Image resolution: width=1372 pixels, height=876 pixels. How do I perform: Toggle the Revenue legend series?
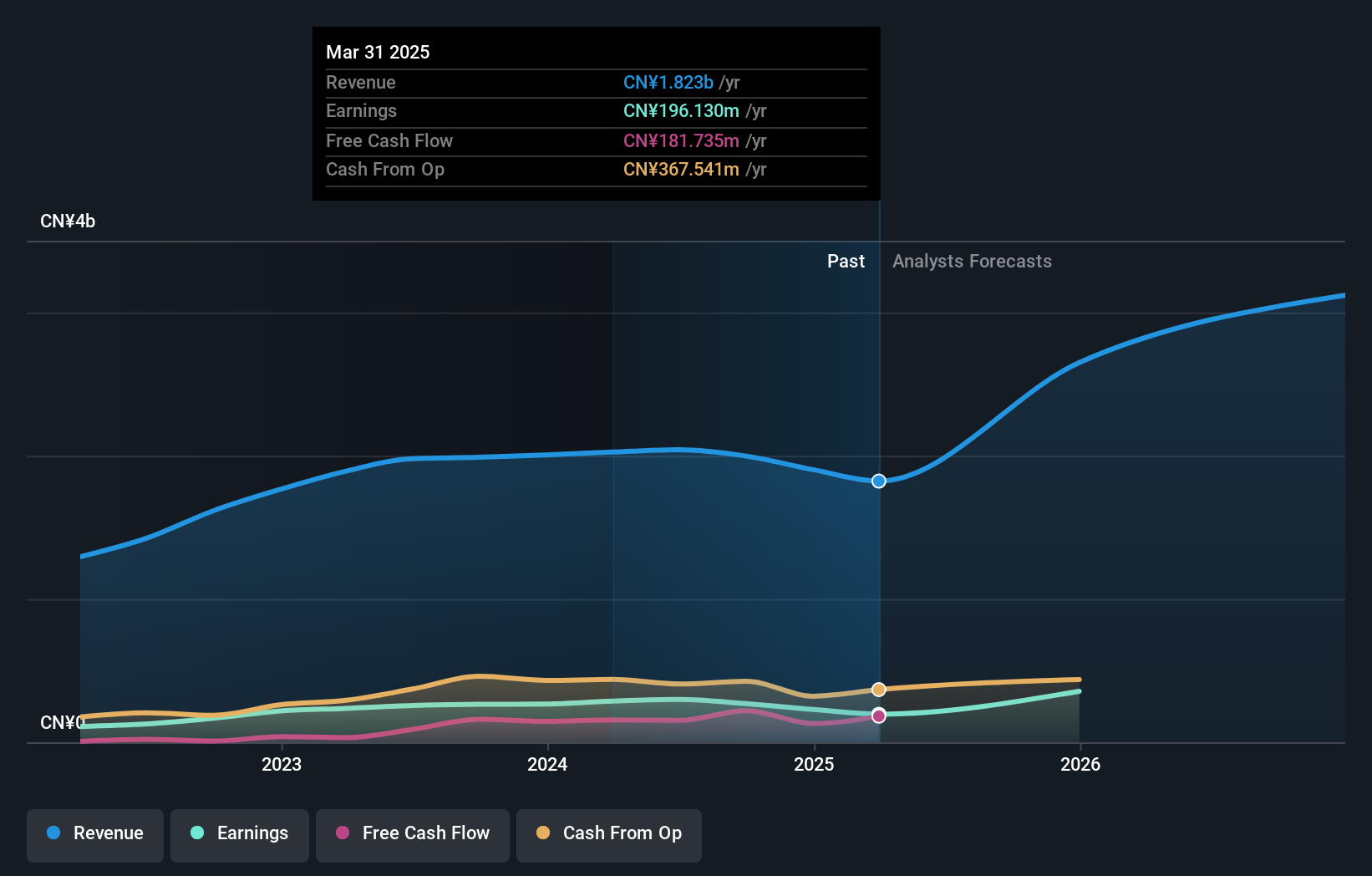point(95,835)
